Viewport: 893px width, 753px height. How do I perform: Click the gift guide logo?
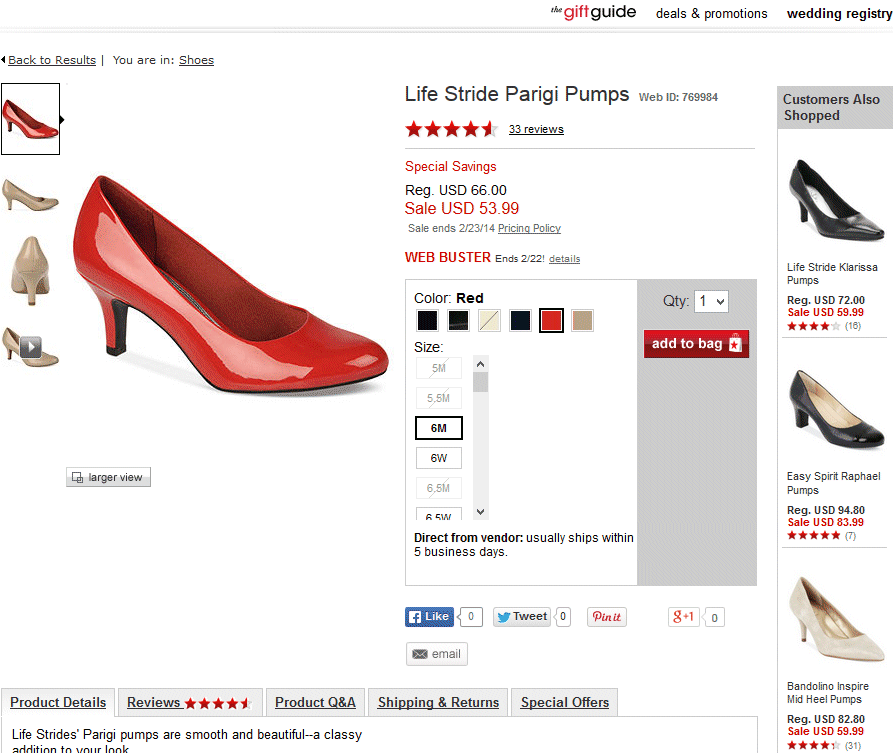(593, 13)
